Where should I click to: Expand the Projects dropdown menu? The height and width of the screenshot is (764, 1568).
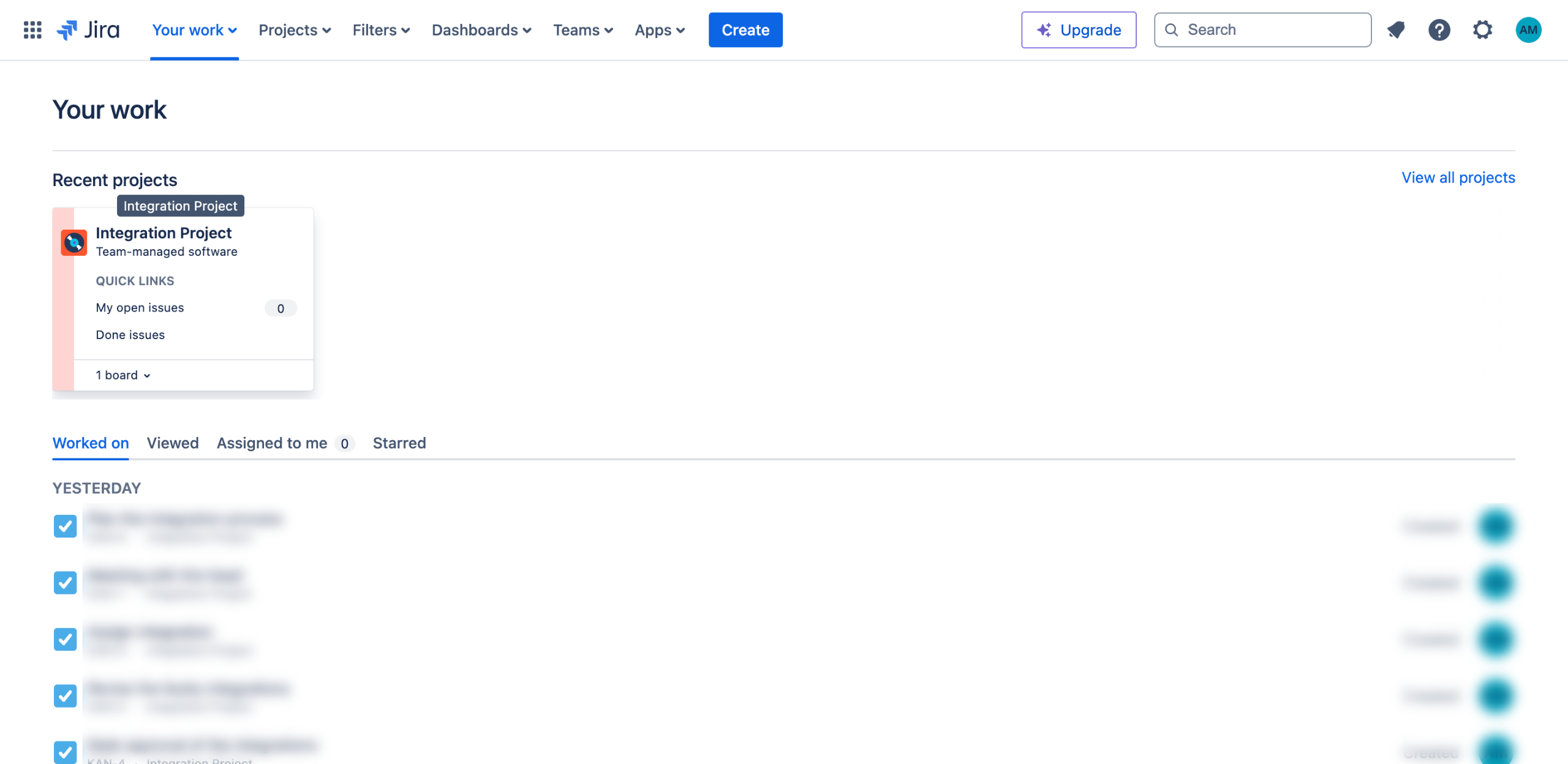tap(295, 29)
